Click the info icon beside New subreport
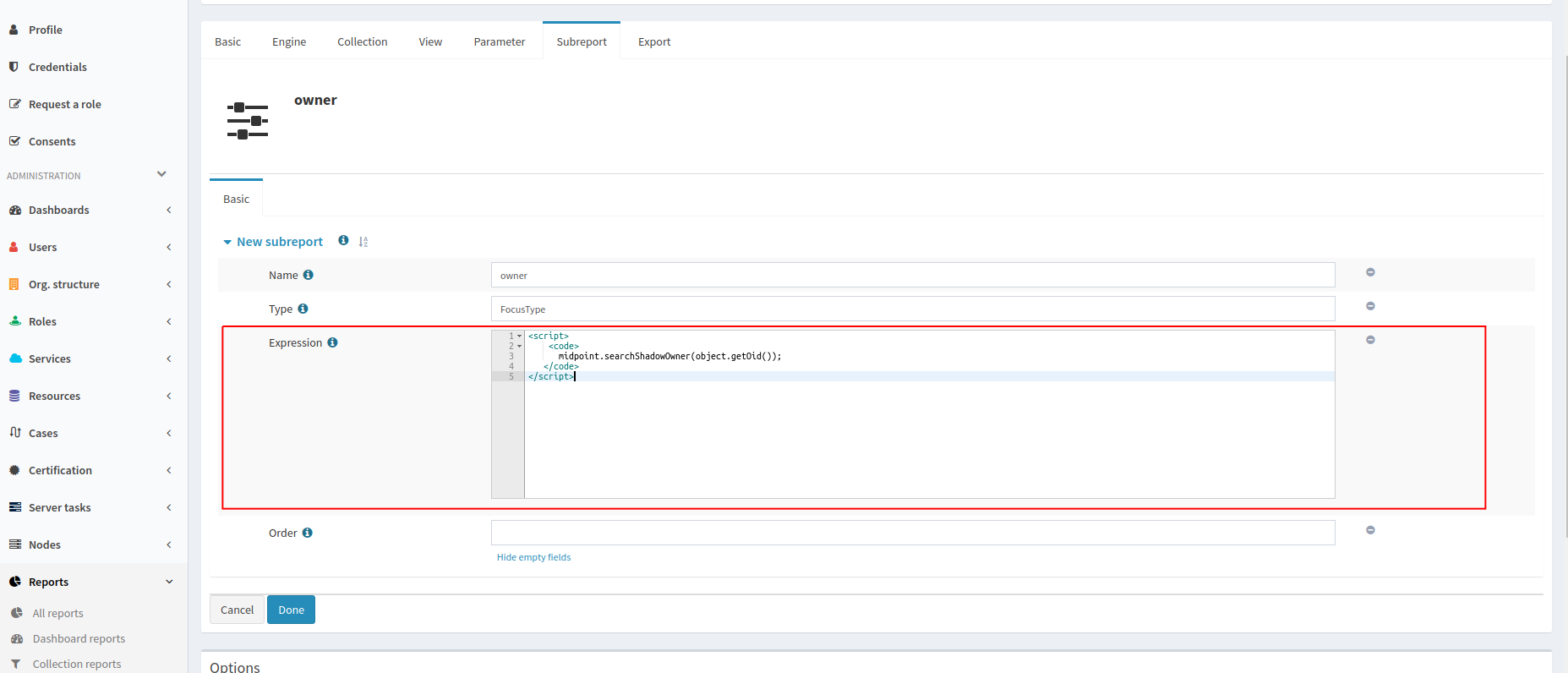This screenshot has height=673, width=1568. 343,240
